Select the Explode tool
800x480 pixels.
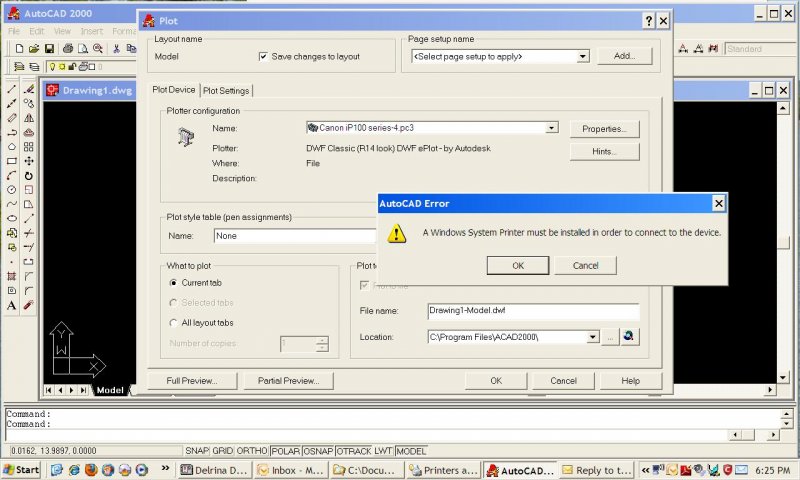click(x=29, y=305)
